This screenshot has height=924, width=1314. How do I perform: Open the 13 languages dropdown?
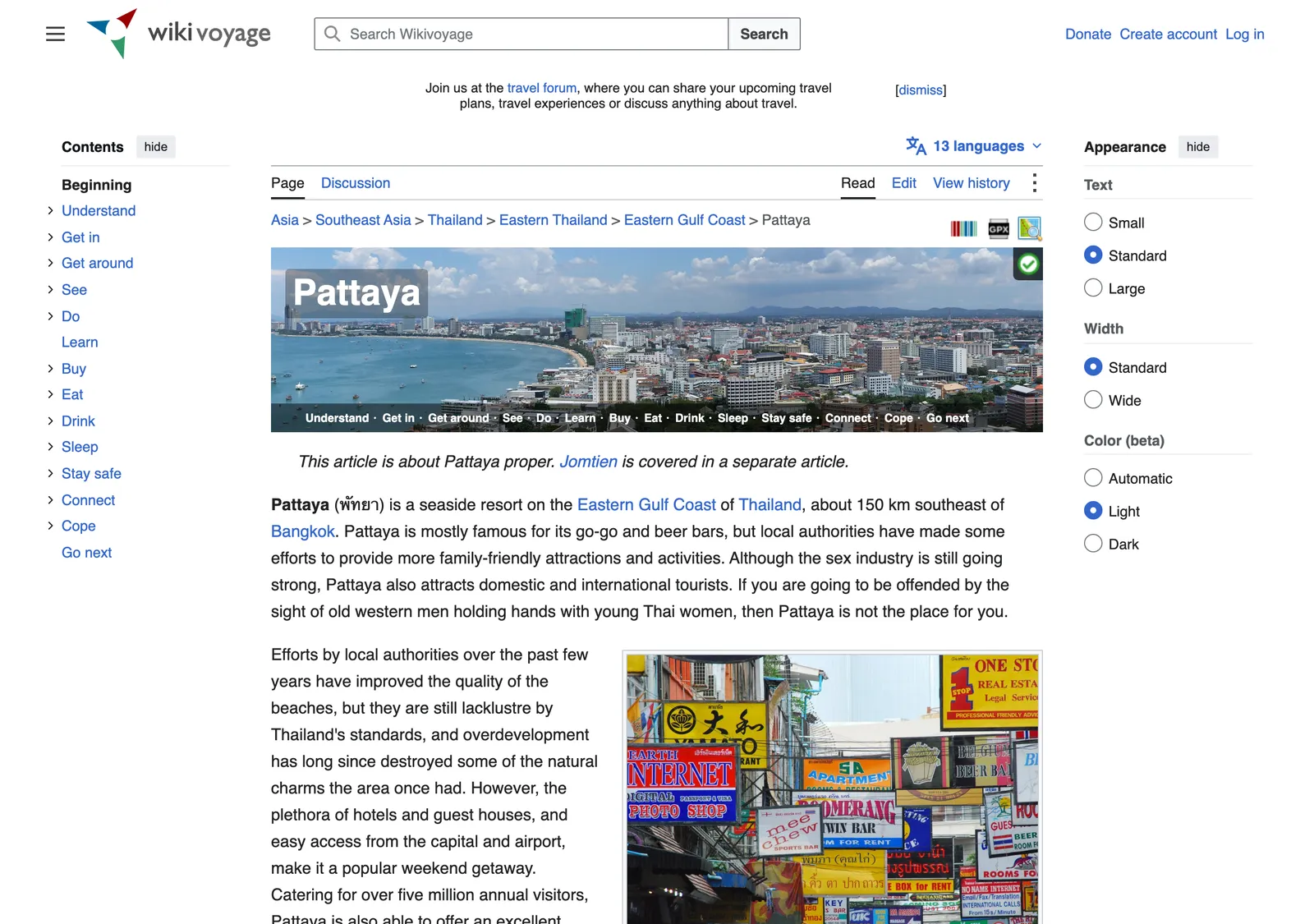(x=974, y=146)
